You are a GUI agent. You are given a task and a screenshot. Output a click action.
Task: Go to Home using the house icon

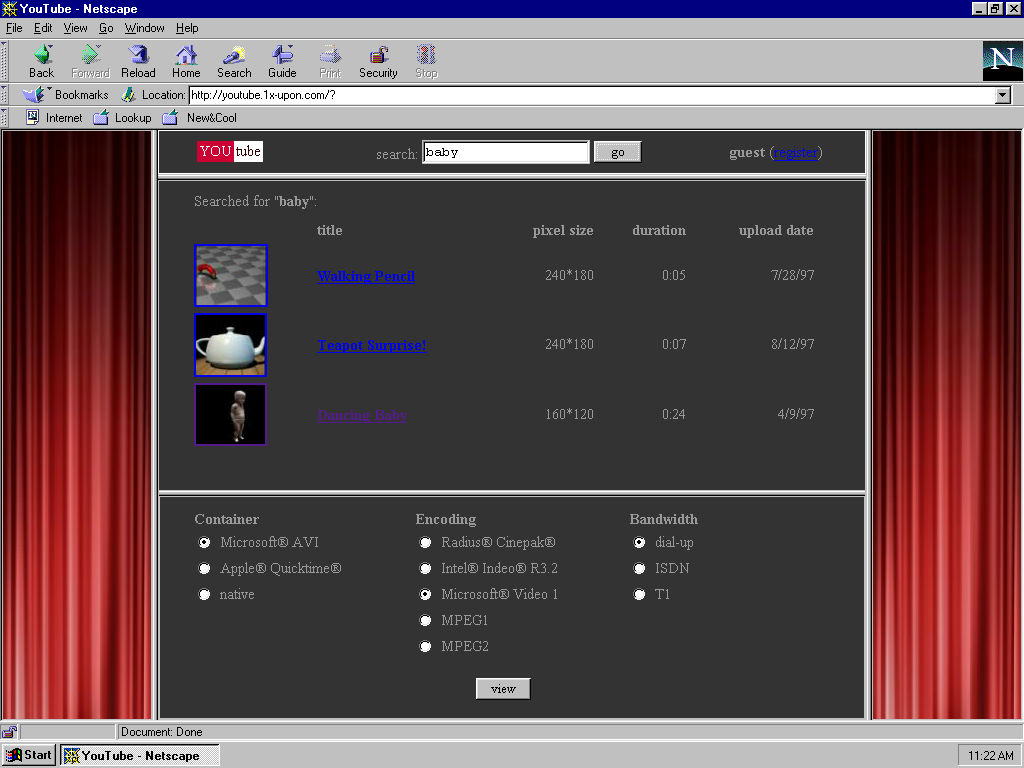pyautogui.click(x=186, y=56)
